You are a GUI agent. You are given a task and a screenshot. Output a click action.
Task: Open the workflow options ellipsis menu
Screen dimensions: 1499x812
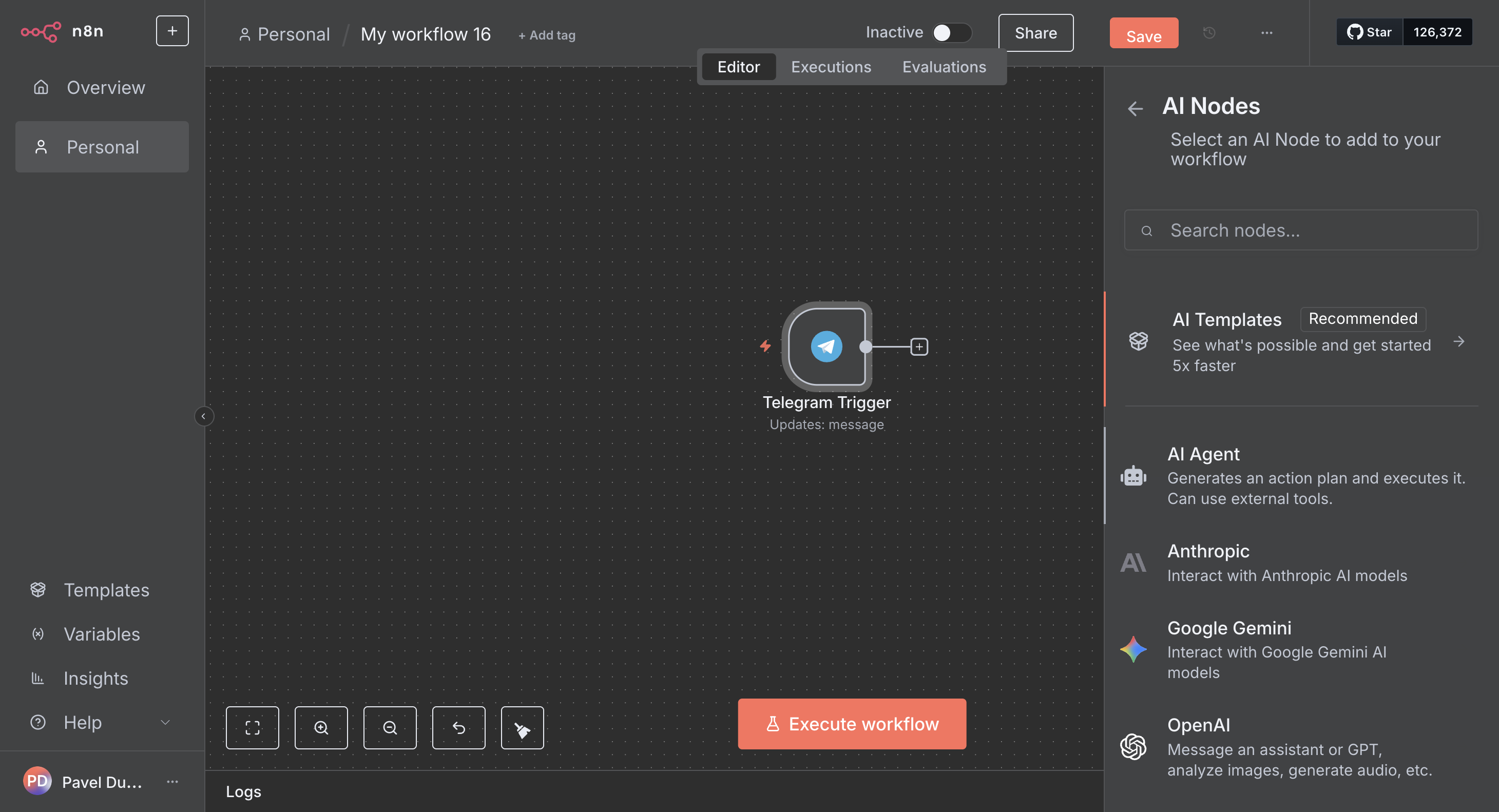pos(1266,33)
